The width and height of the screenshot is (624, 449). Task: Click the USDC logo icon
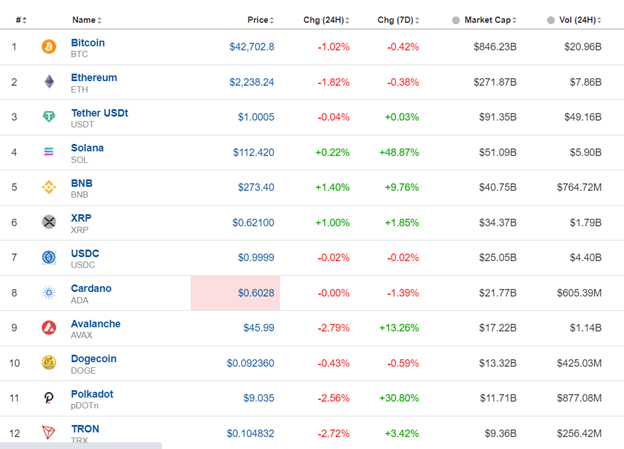(49, 257)
